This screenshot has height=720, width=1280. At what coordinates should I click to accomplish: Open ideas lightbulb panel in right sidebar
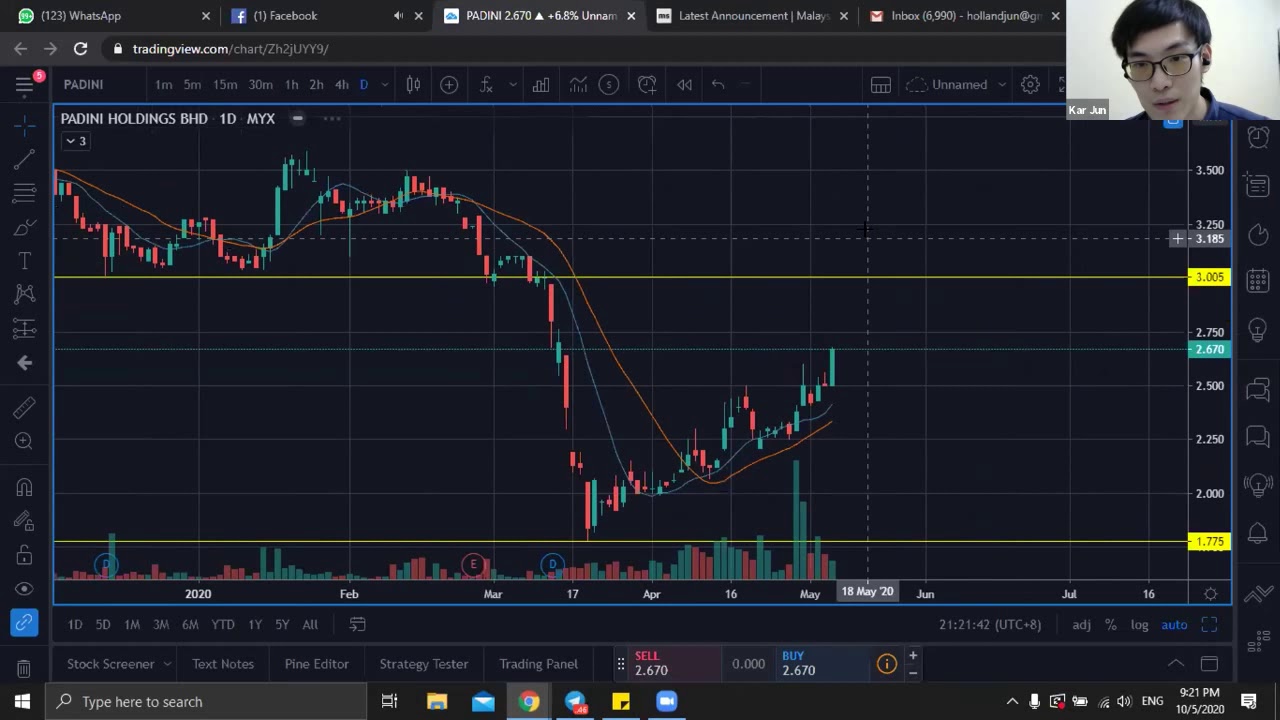click(x=1258, y=330)
